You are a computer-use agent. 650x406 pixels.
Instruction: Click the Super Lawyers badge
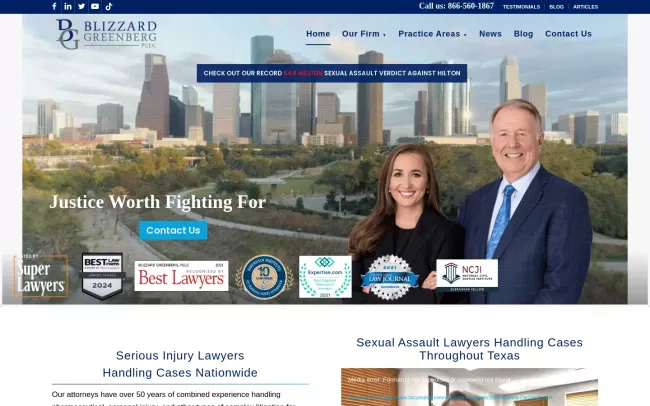tap(41, 275)
